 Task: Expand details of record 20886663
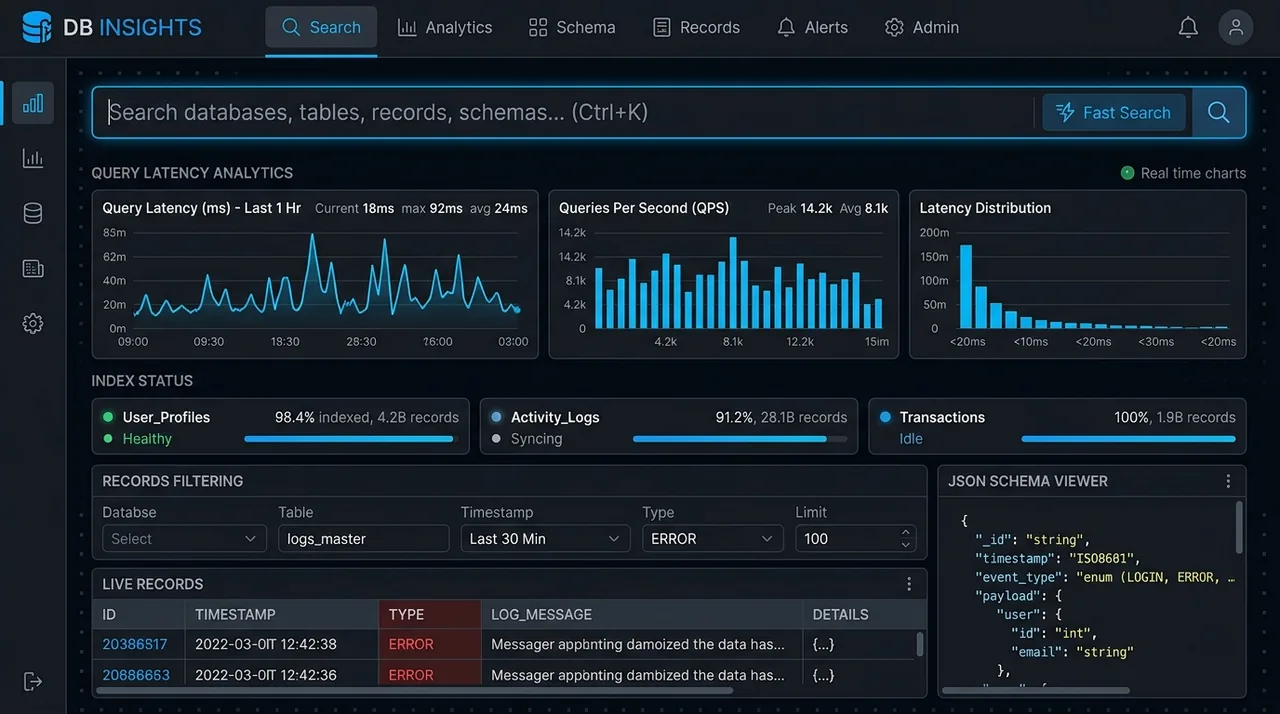pyautogui.click(x=823, y=675)
